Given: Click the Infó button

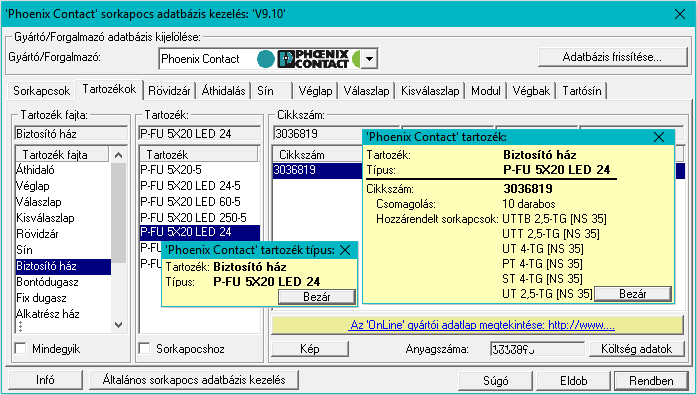Looking at the screenshot, I should pos(45,380).
